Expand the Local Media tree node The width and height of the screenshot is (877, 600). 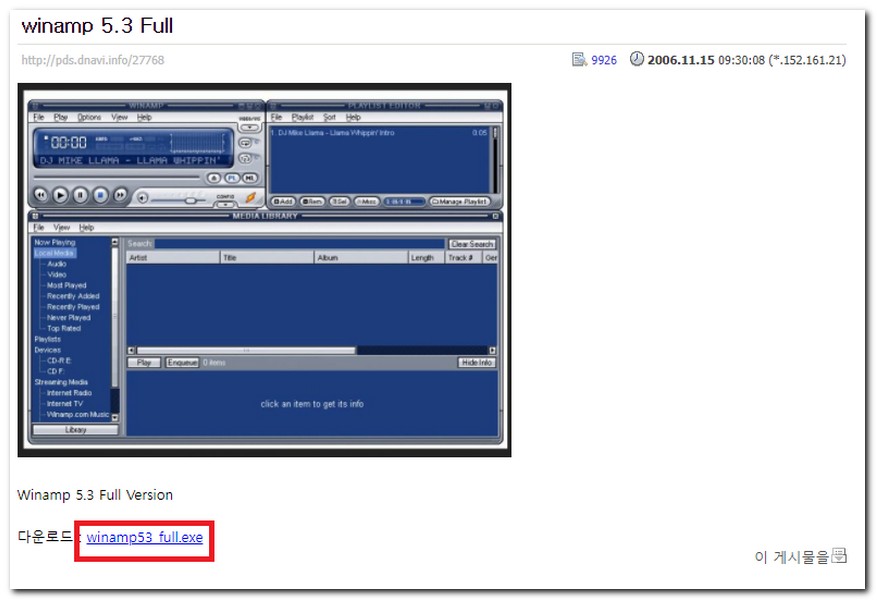(54, 253)
